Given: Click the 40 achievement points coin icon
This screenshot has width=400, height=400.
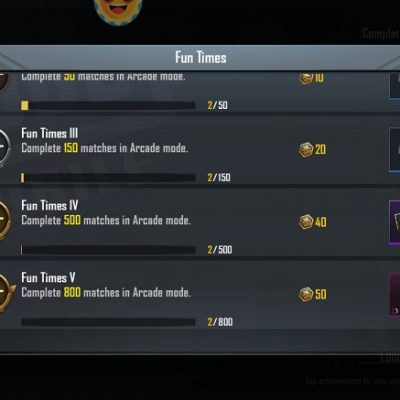Looking at the screenshot, I should coord(306,222).
